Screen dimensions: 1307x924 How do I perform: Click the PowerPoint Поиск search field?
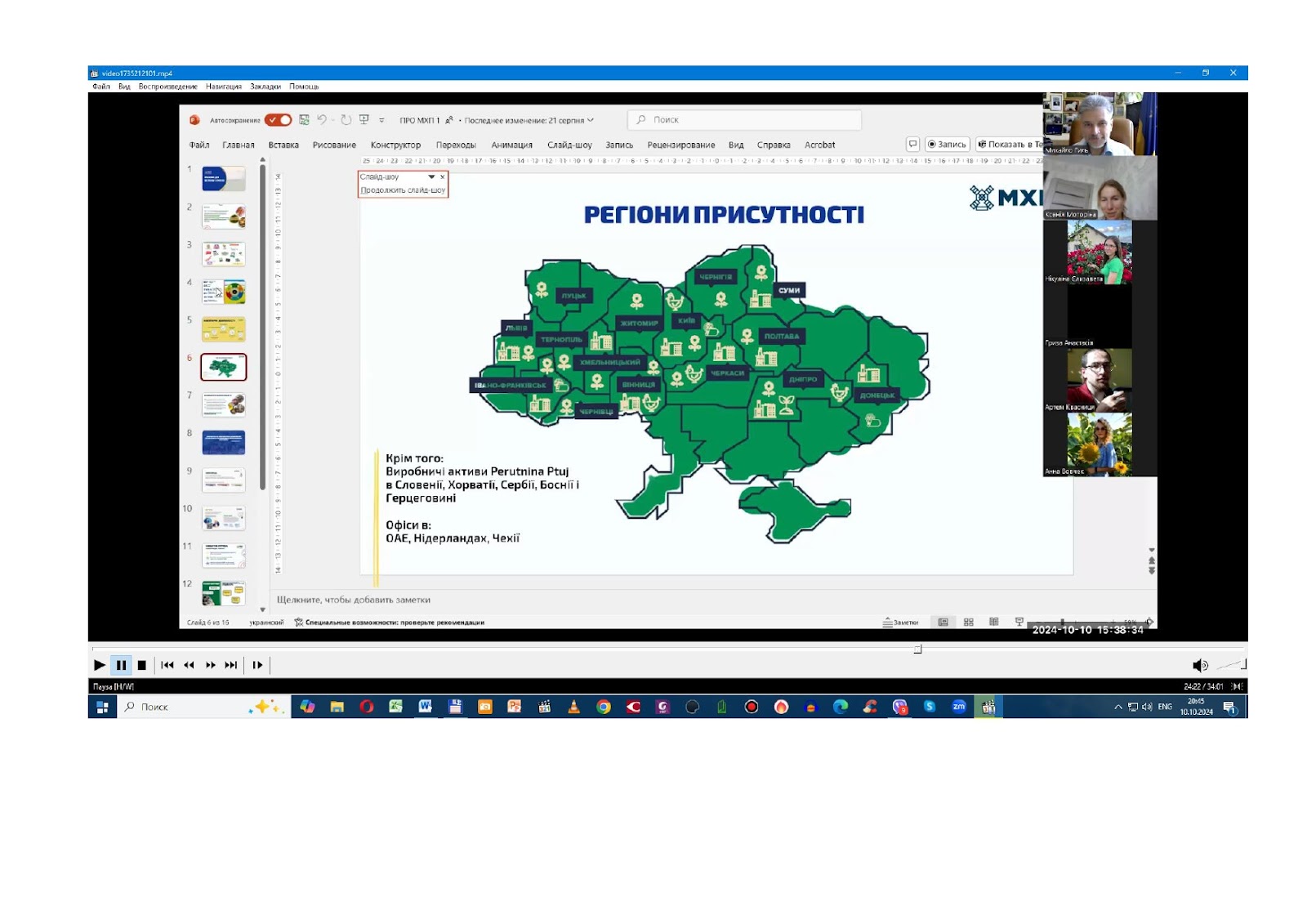pos(744,120)
